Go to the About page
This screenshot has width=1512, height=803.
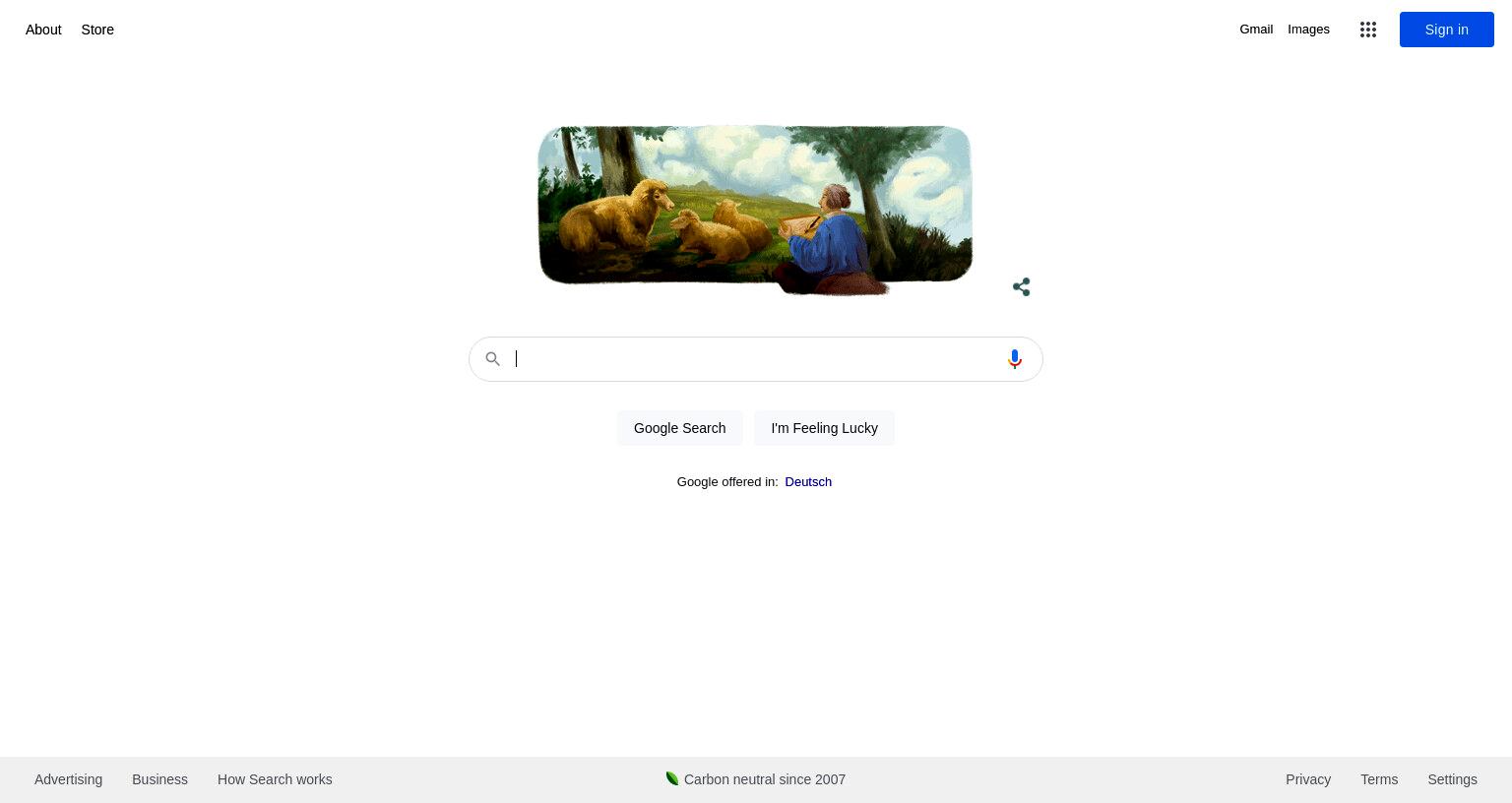[x=43, y=30]
